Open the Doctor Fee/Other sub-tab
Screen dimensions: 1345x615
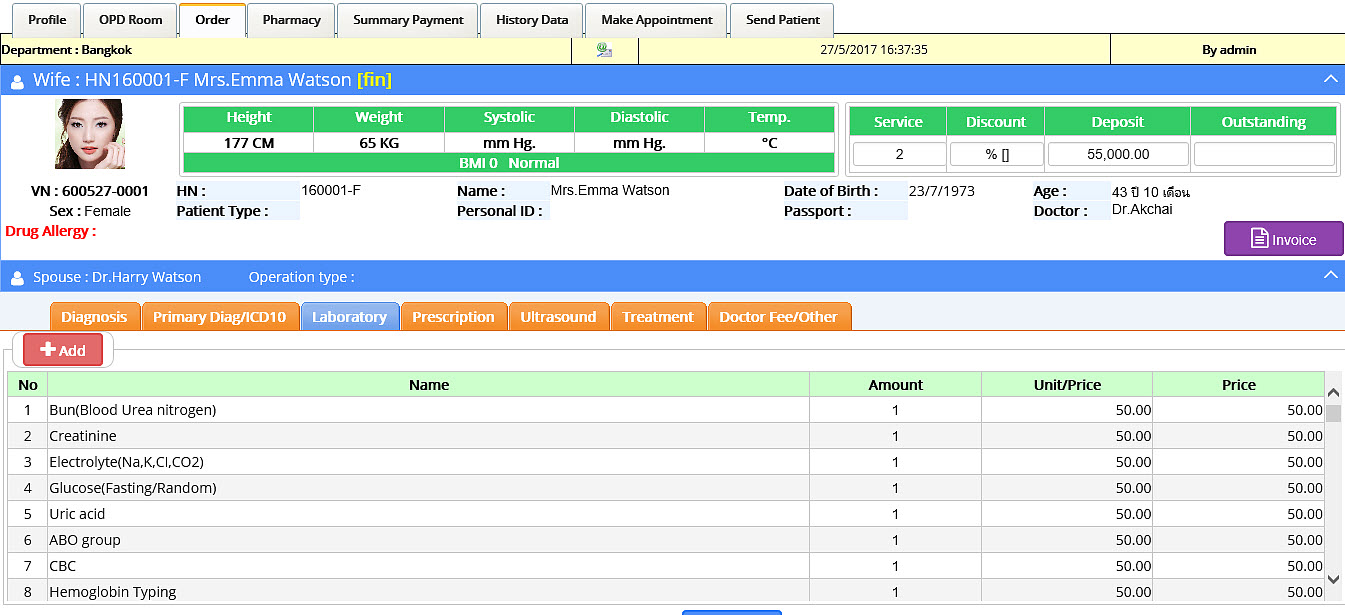(x=778, y=317)
